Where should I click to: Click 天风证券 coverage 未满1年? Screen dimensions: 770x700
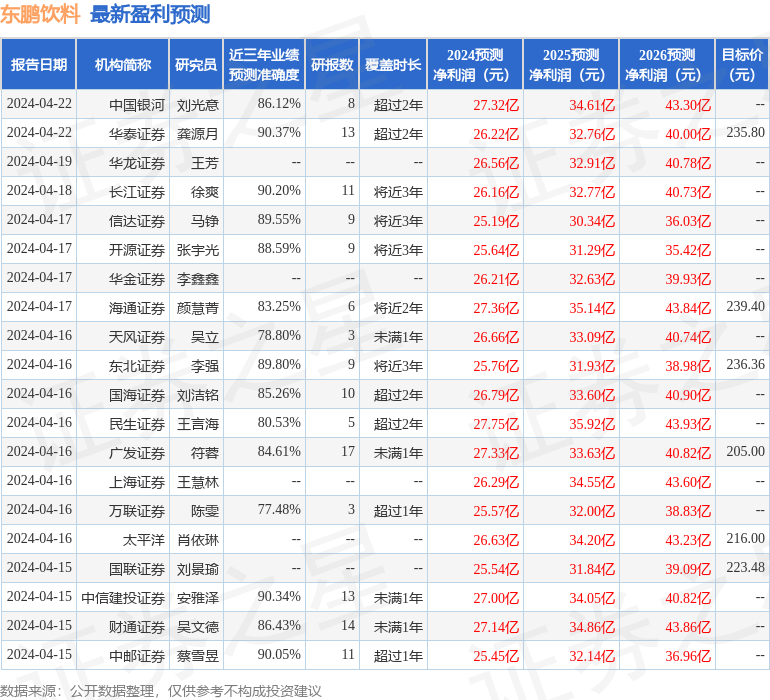[398, 336]
